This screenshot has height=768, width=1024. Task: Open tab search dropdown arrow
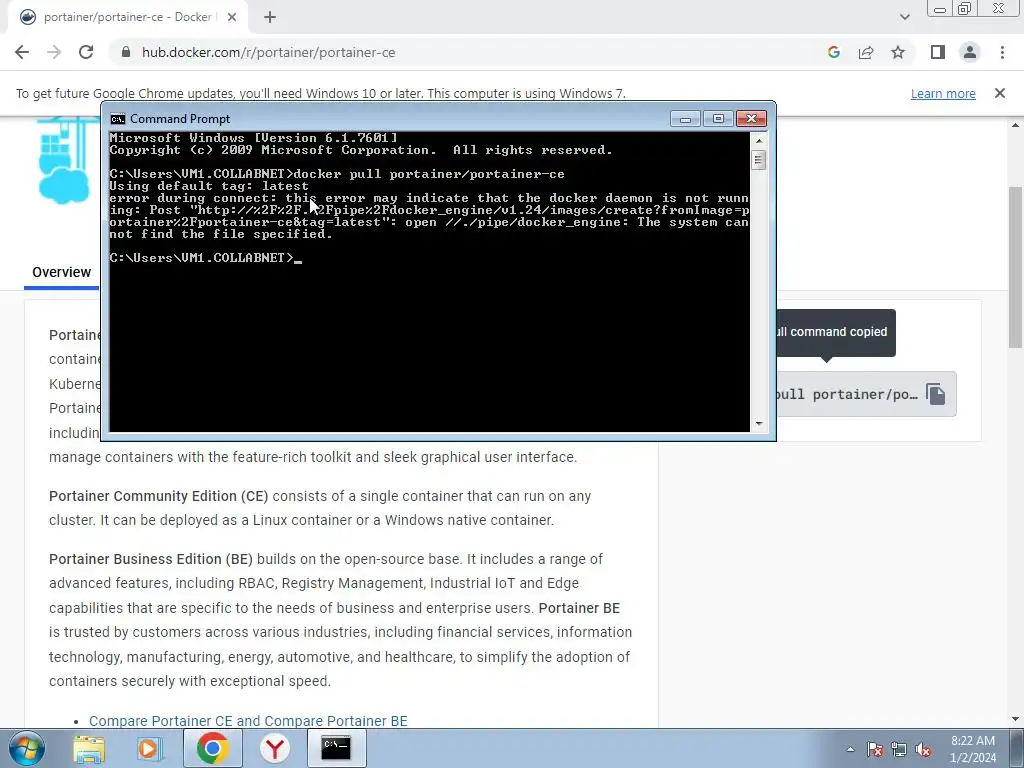pos(904,17)
